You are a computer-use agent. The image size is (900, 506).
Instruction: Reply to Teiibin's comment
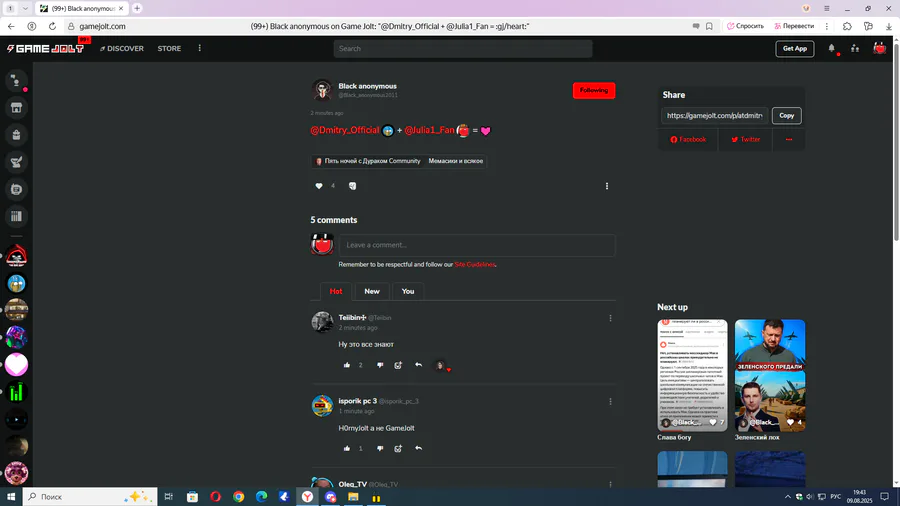(x=418, y=365)
